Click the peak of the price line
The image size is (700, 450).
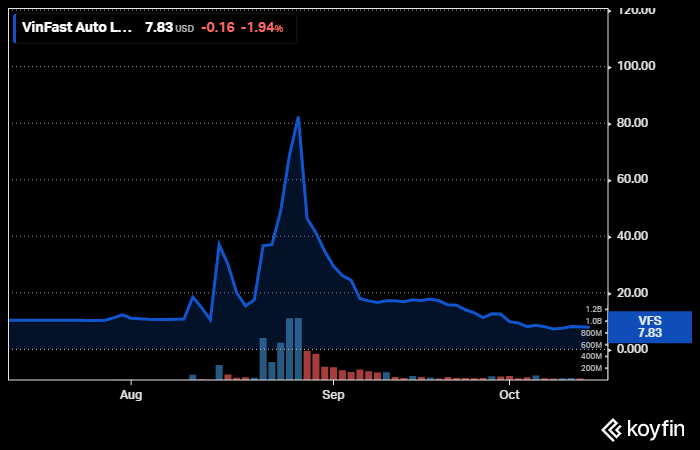tap(298, 117)
